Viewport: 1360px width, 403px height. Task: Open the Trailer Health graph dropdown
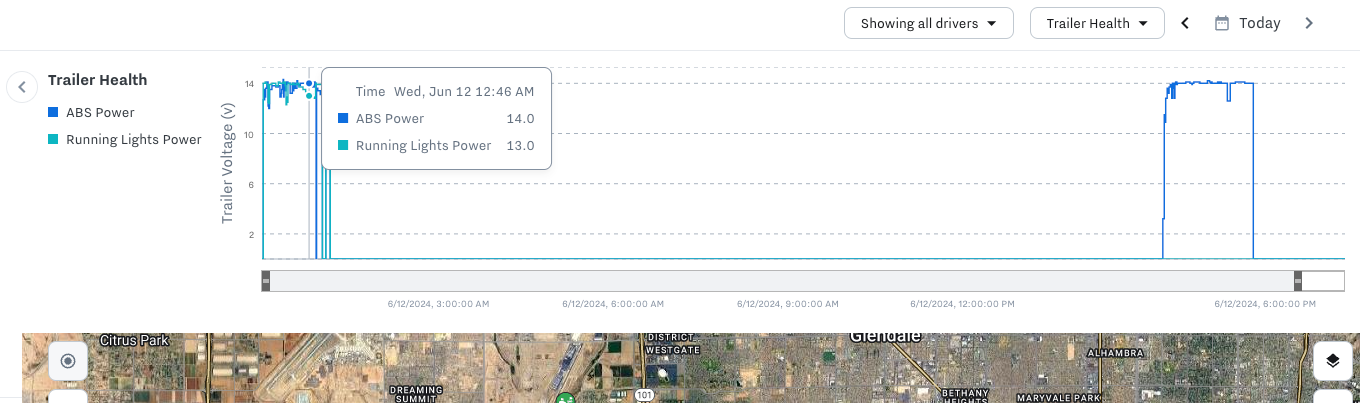pos(1096,23)
